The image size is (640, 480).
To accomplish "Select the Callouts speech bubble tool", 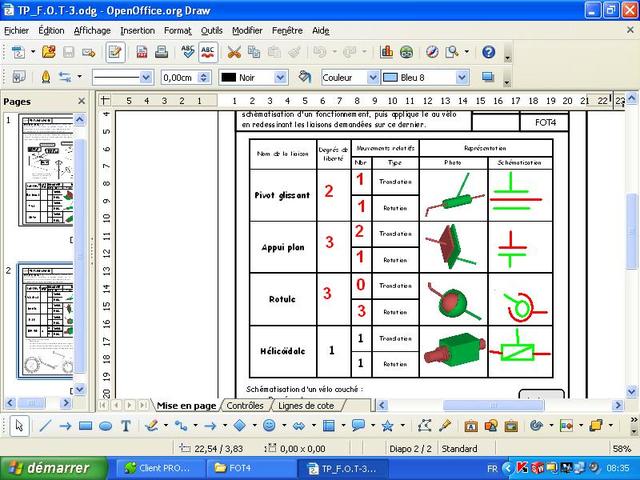I will (x=358, y=426).
